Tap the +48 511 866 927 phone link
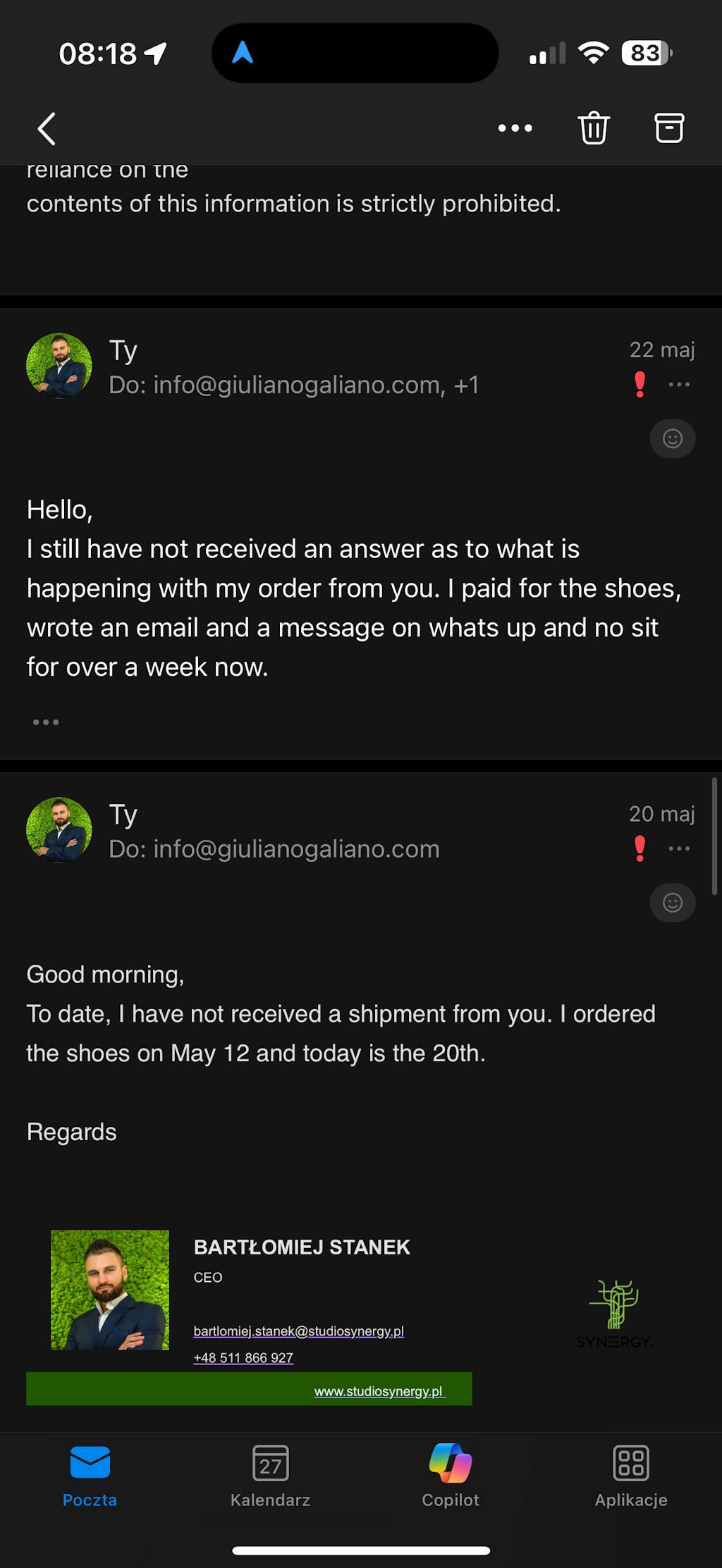This screenshot has height=1568, width=722. pos(243,1358)
